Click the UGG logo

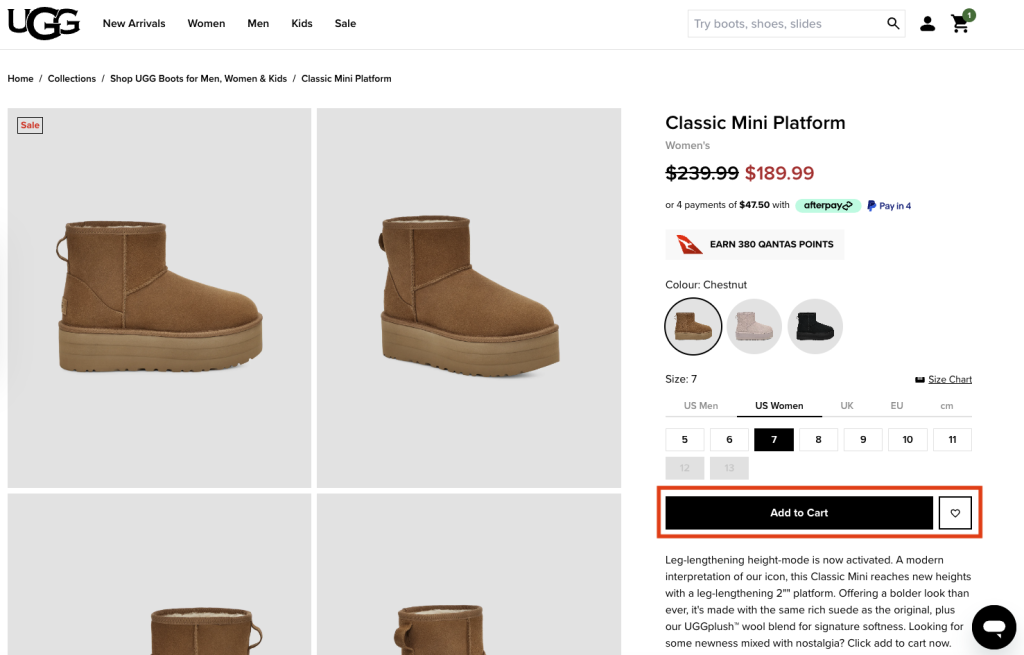tap(43, 23)
